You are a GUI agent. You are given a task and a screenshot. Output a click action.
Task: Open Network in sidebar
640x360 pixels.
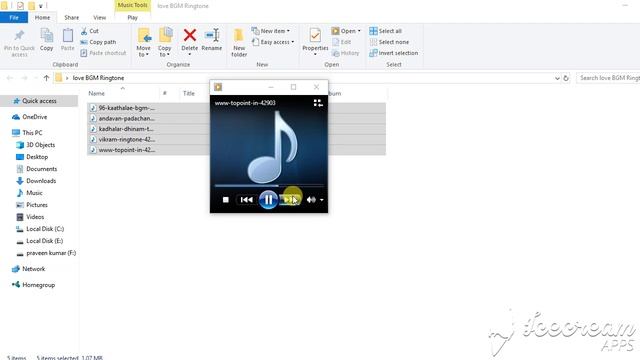point(34,269)
